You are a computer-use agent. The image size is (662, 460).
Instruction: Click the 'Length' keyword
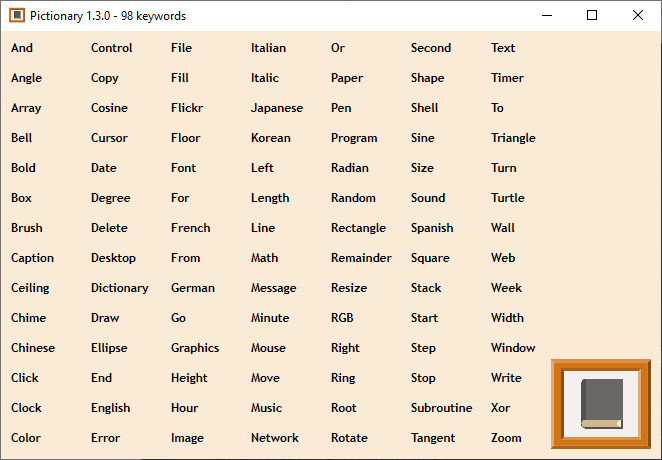pos(270,198)
